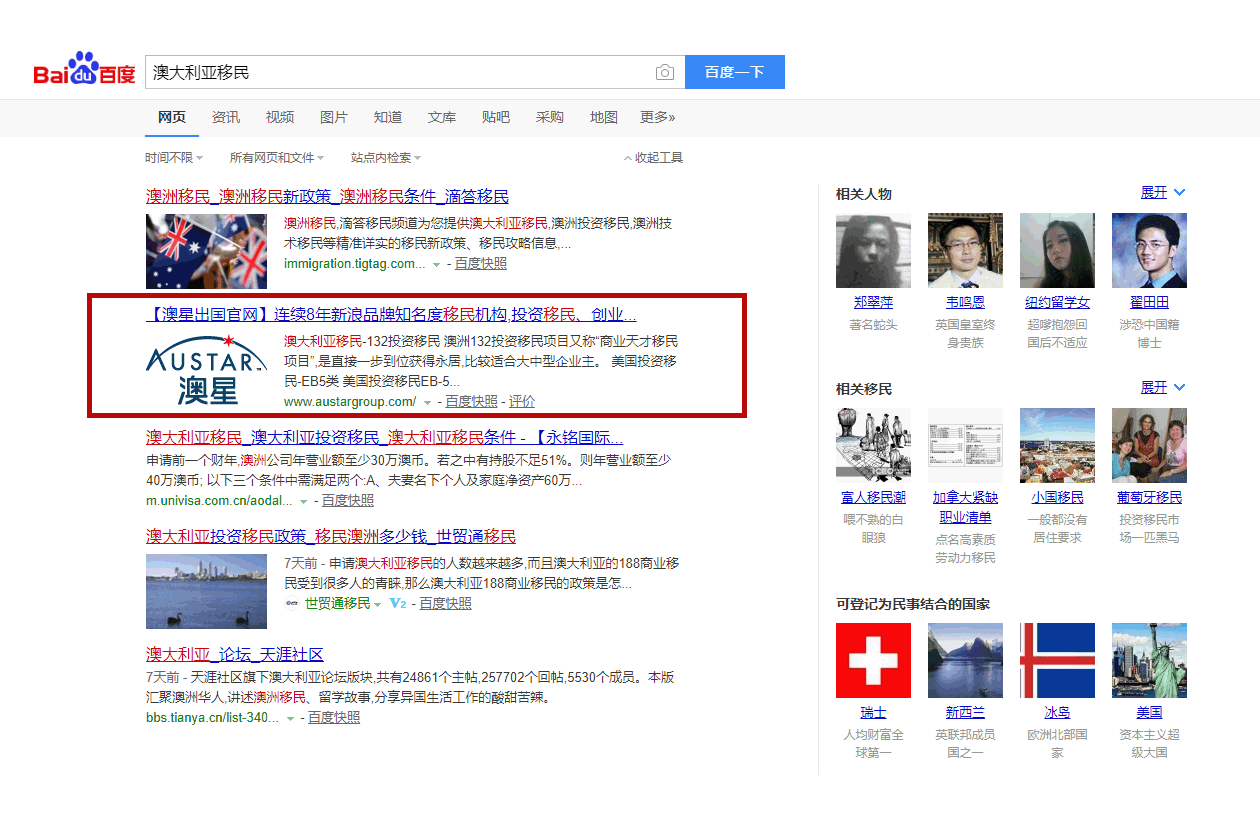
Task: Open the 永铭国际 澳大利亚移民 result title
Action: (385, 437)
